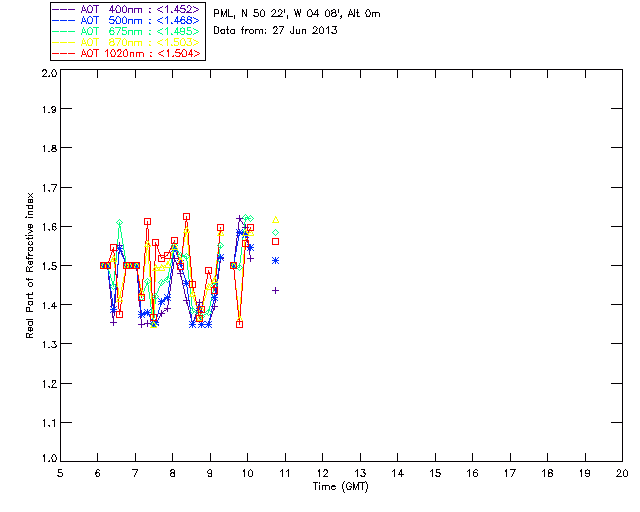Click the isolated yellow triangle marker
The height and width of the screenshot is (512, 640).
tap(276, 220)
